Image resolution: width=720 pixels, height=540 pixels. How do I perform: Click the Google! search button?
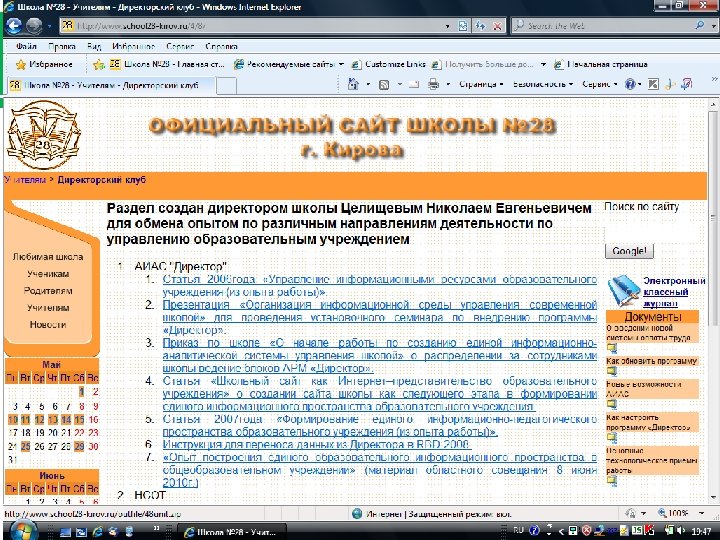pyautogui.click(x=629, y=251)
